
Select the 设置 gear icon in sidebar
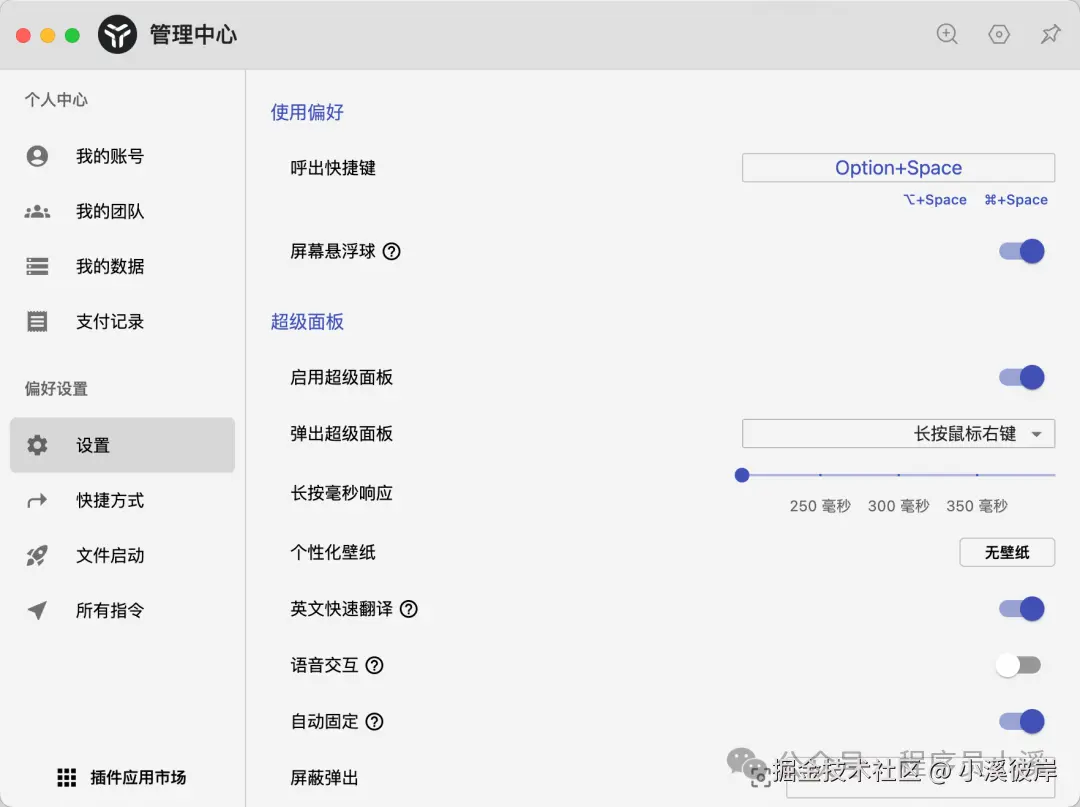[36, 445]
